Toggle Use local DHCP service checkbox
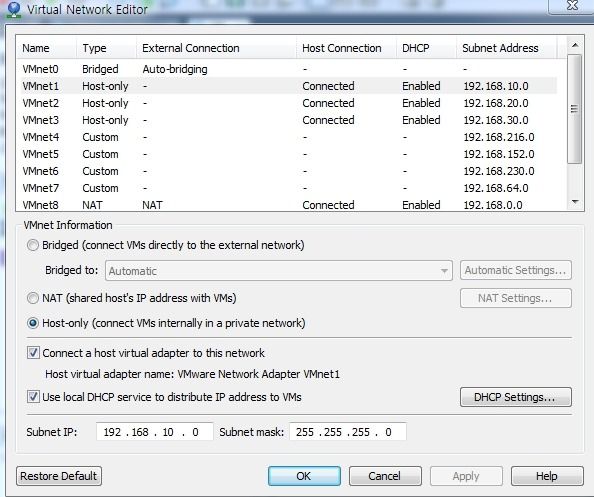 (x=33, y=397)
